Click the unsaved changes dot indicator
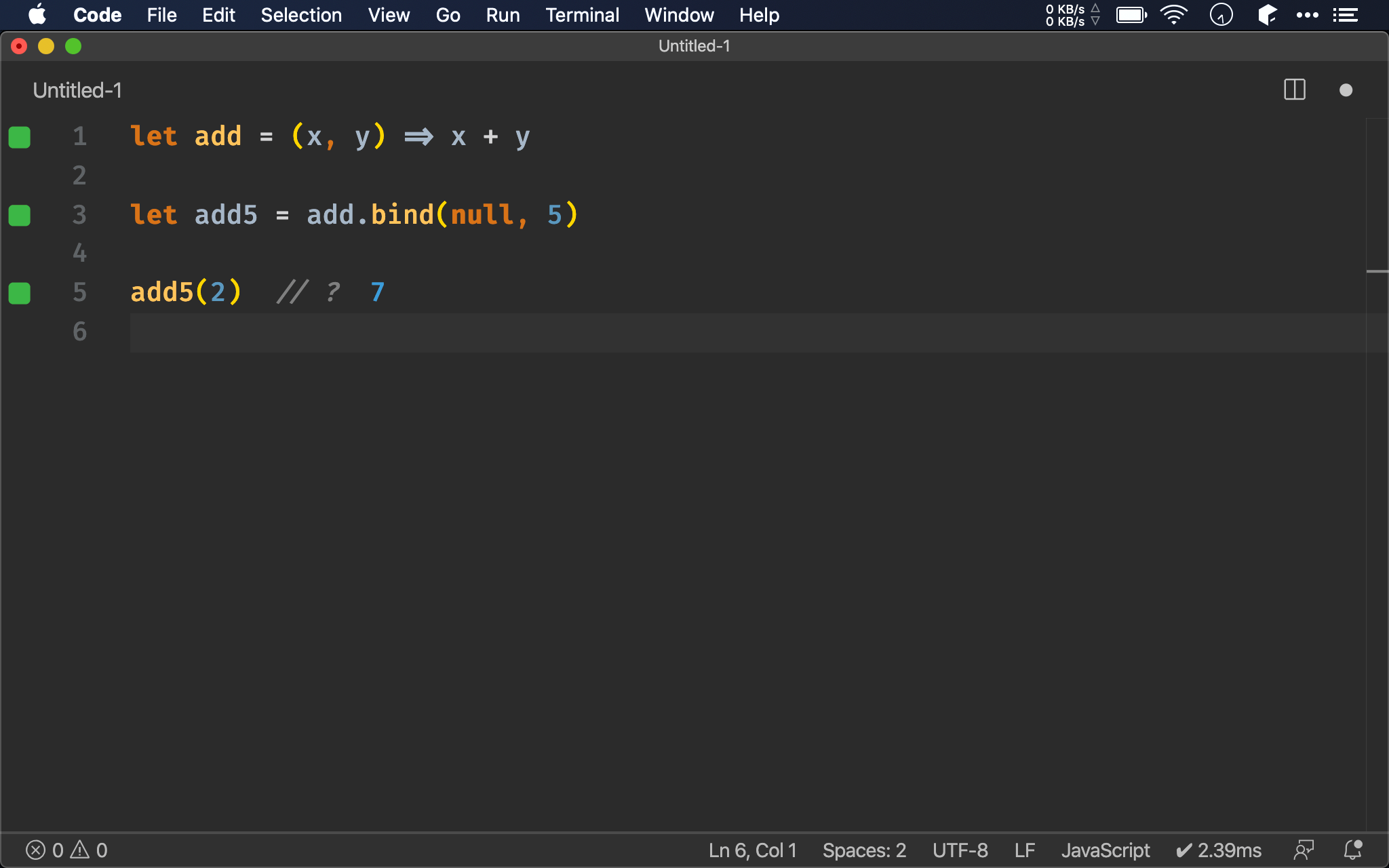The width and height of the screenshot is (1389, 868). (1346, 90)
